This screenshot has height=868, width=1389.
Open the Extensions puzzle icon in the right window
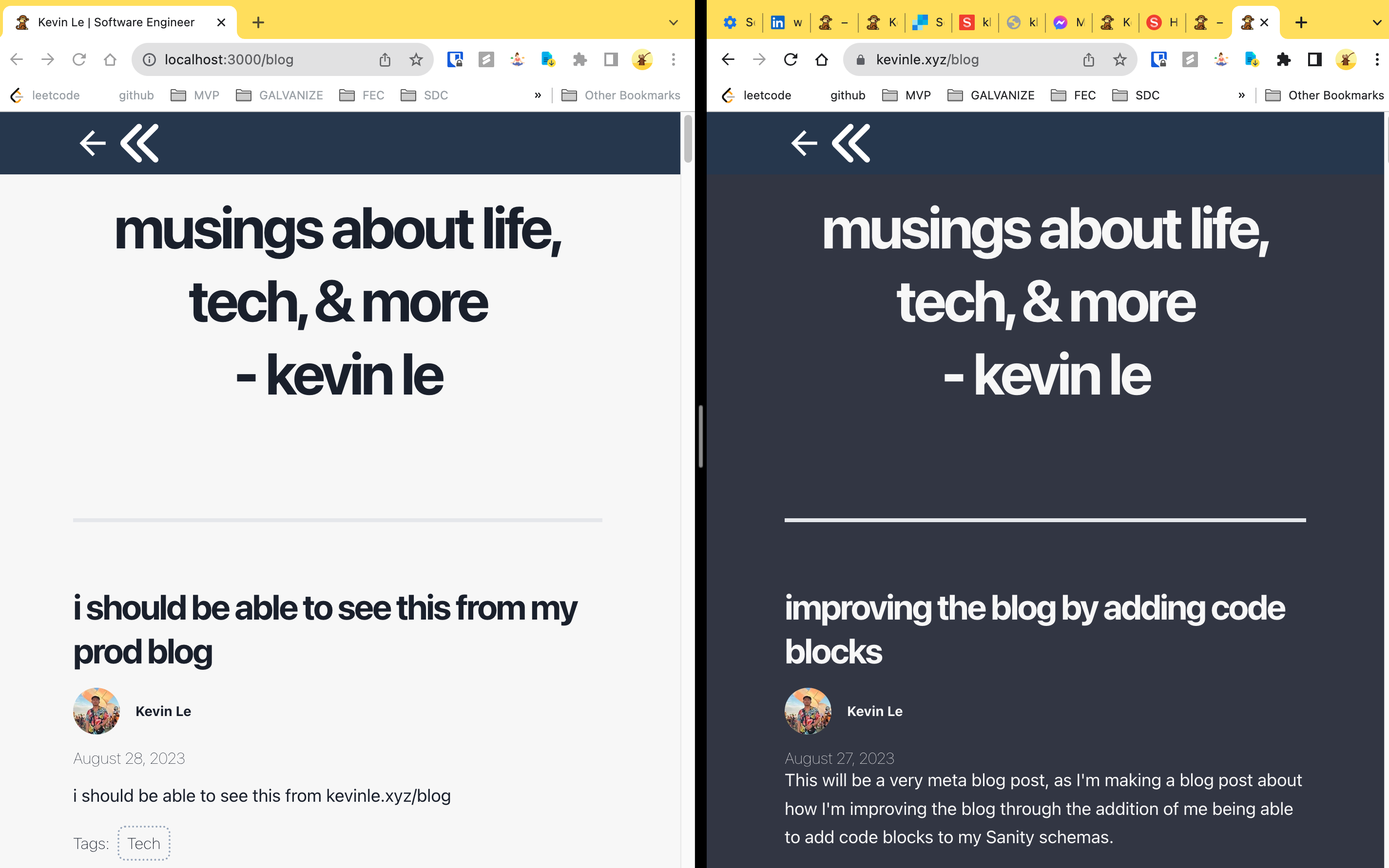(1283, 60)
